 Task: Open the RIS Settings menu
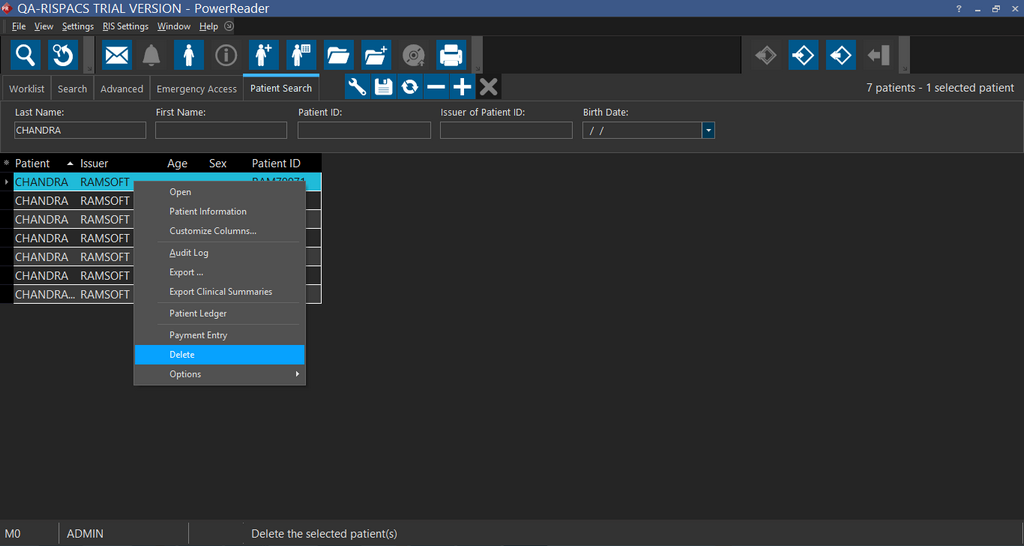coord(125,26)
